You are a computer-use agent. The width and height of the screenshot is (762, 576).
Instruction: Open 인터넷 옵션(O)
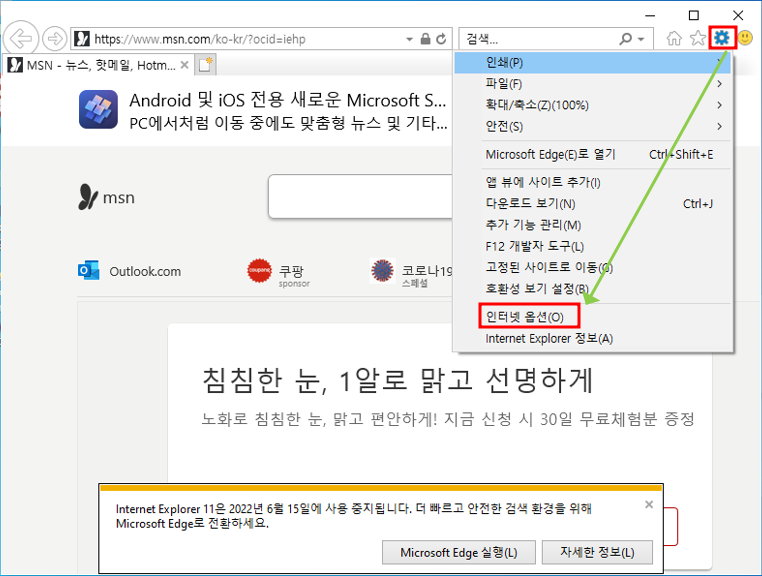coord(592,317)
